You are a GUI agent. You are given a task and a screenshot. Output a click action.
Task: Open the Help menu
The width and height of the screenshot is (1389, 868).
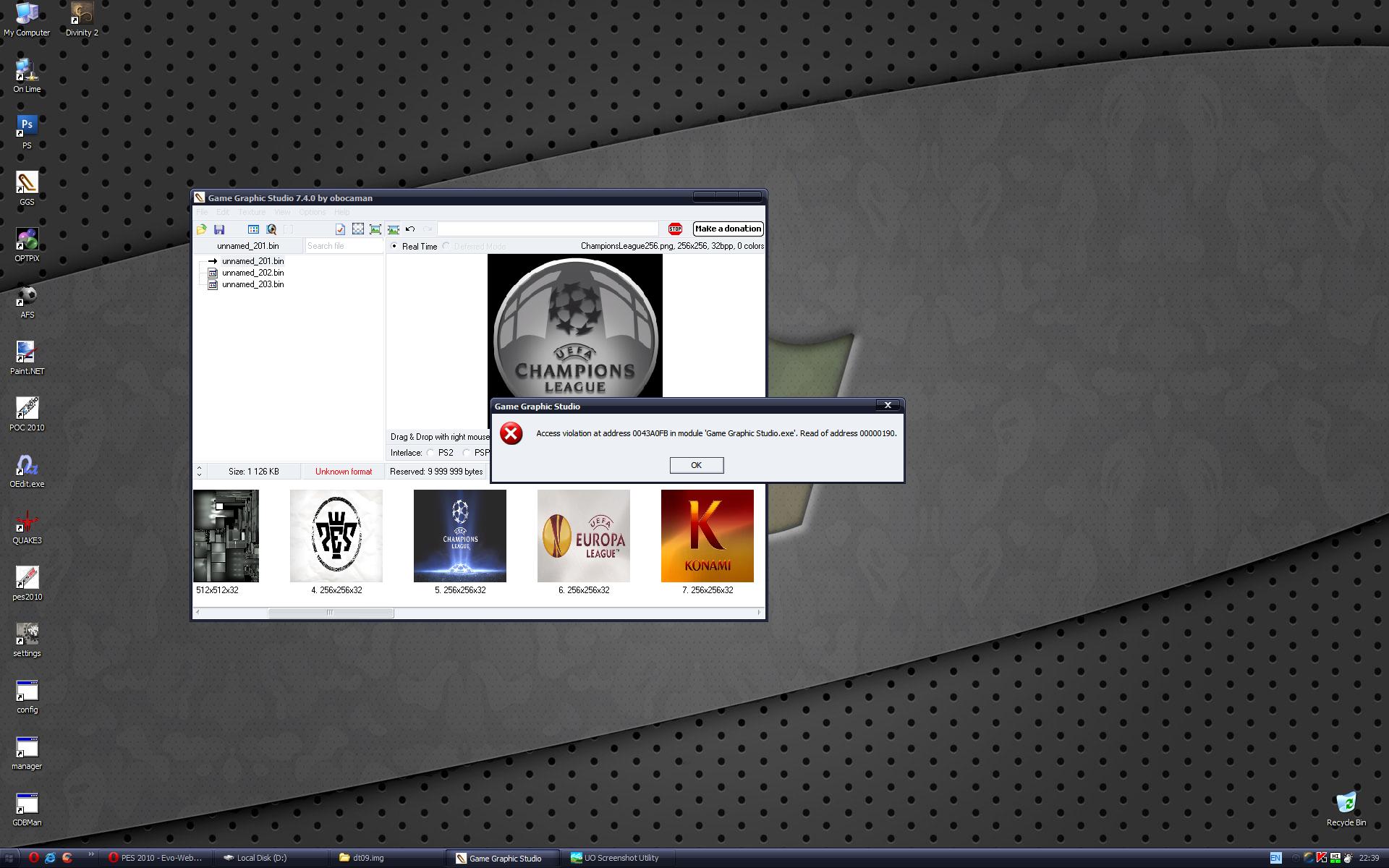click(341, 212)
